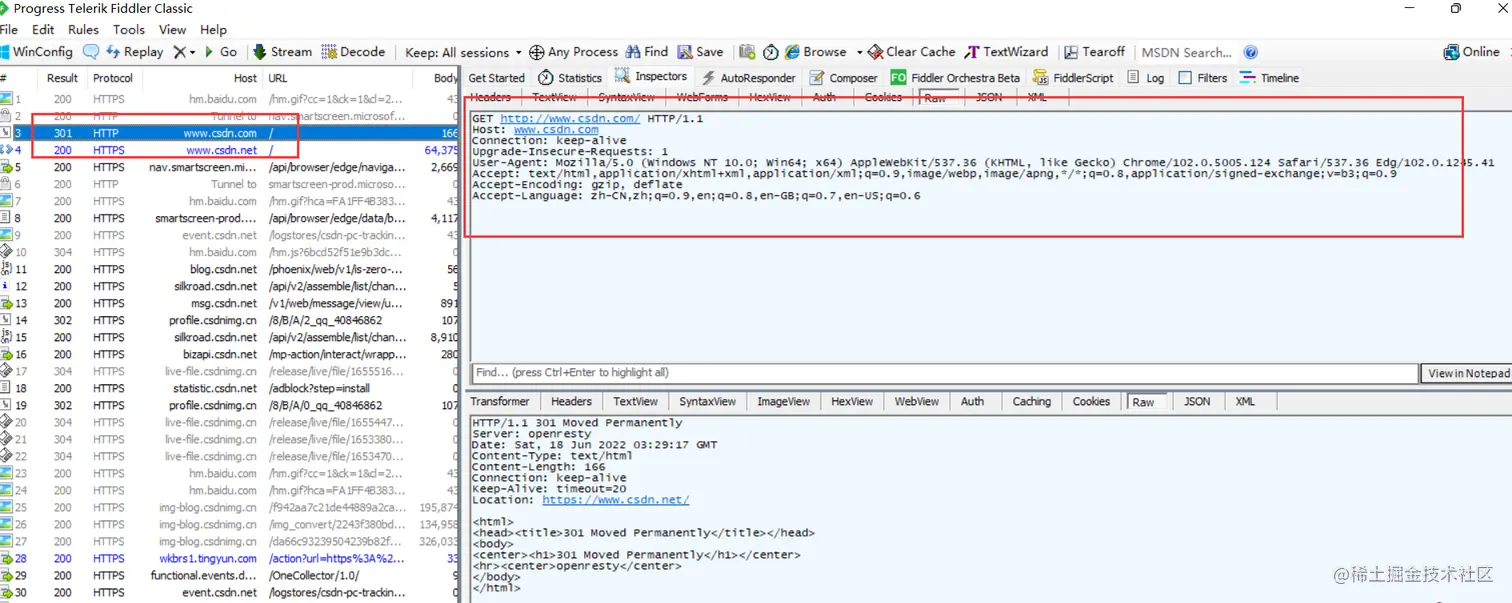This screenshot has height=603, width=1512.
Task: Open the http://www.csdn.com/ request link
Action: 570,118
